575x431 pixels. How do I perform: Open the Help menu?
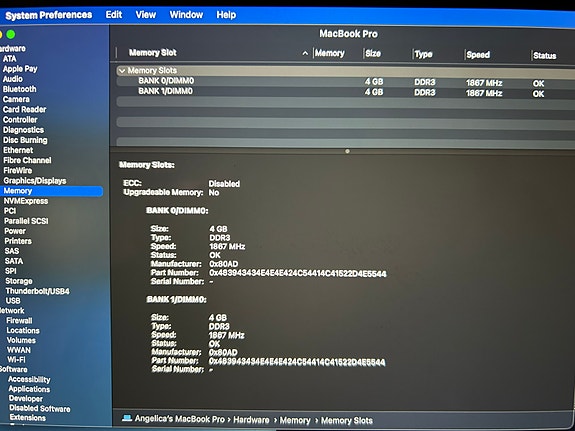point(226,15)
